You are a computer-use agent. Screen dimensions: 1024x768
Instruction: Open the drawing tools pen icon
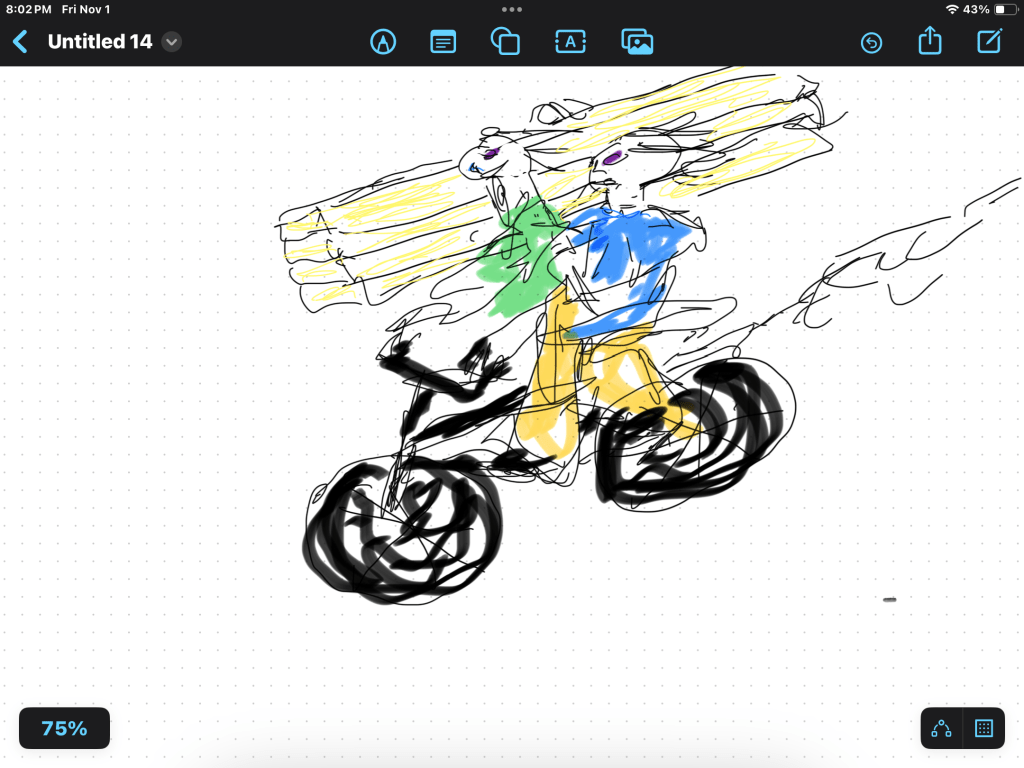click(382, 42)
